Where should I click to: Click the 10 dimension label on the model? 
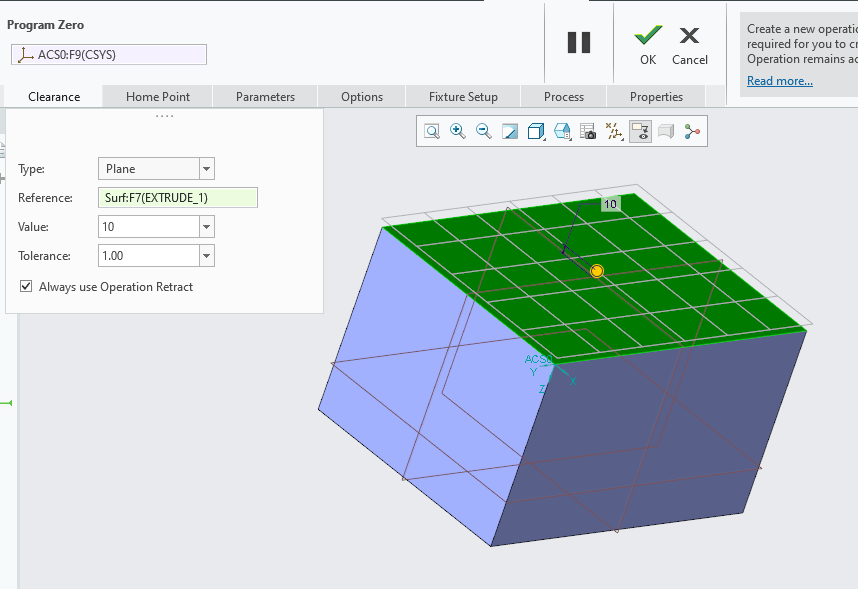click(610, 204)
